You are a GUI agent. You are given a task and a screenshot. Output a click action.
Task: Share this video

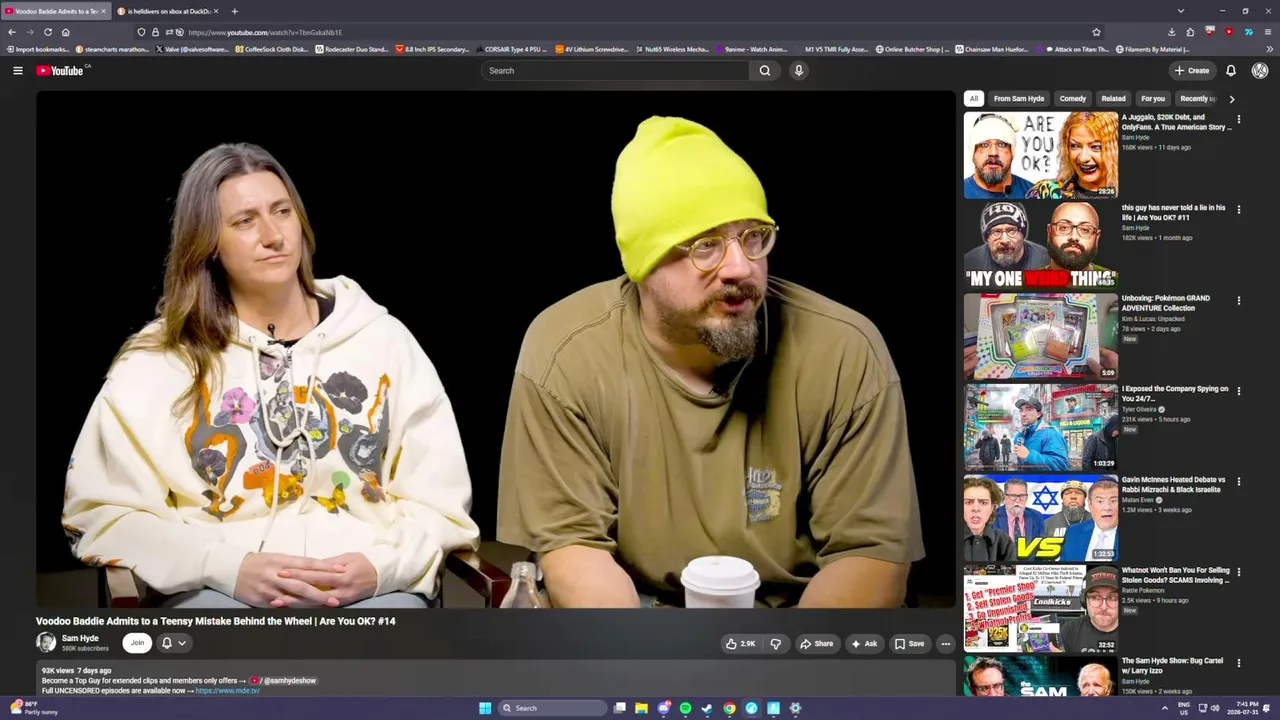817,644
